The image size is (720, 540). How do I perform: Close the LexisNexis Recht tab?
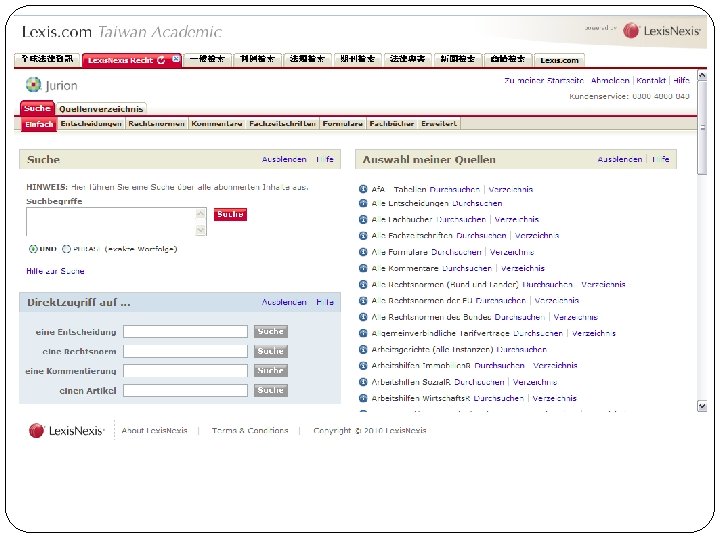pyautogui.click(x=176, y=59)
